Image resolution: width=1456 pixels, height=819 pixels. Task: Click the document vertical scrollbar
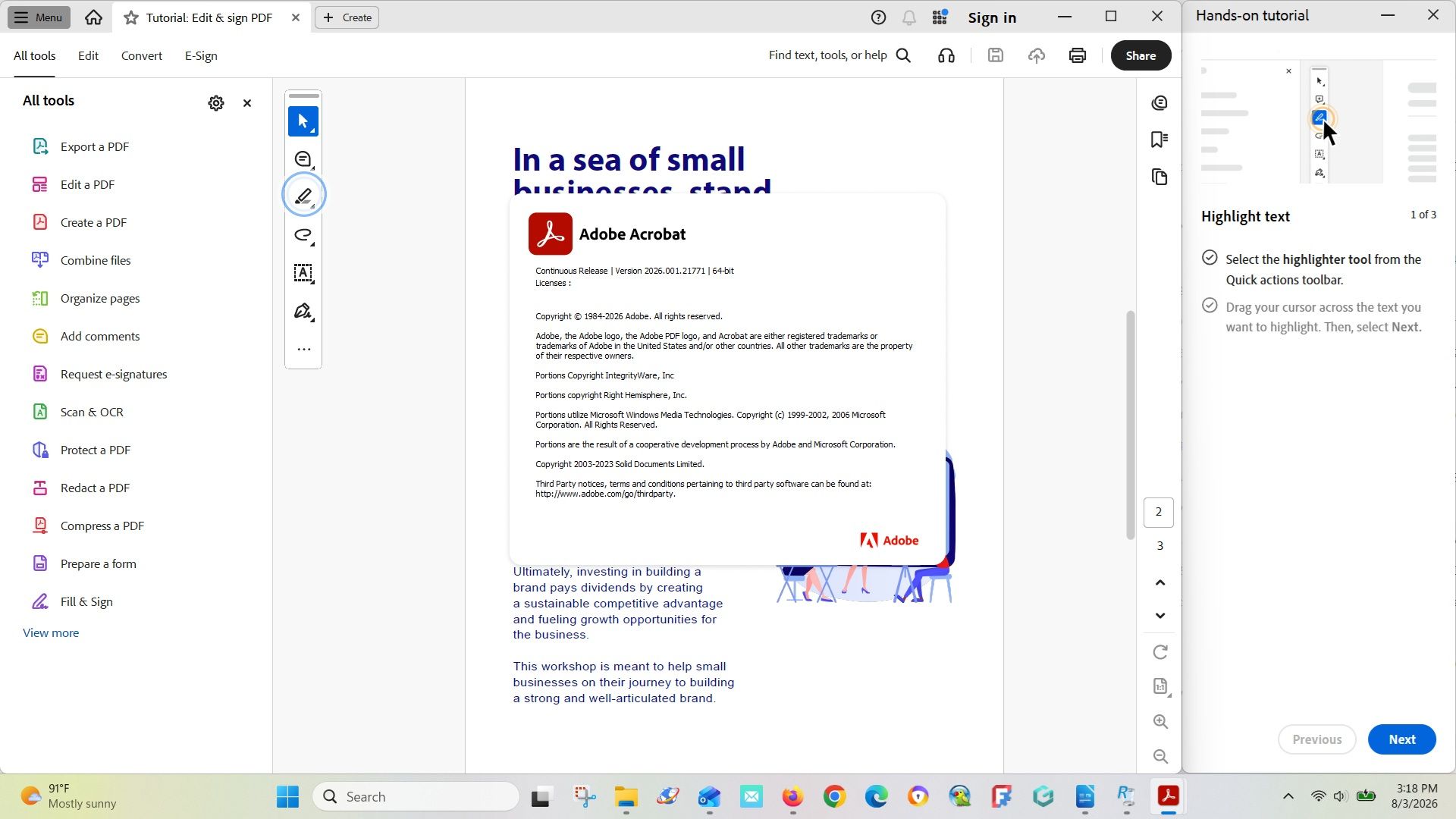pos(1130,425)
